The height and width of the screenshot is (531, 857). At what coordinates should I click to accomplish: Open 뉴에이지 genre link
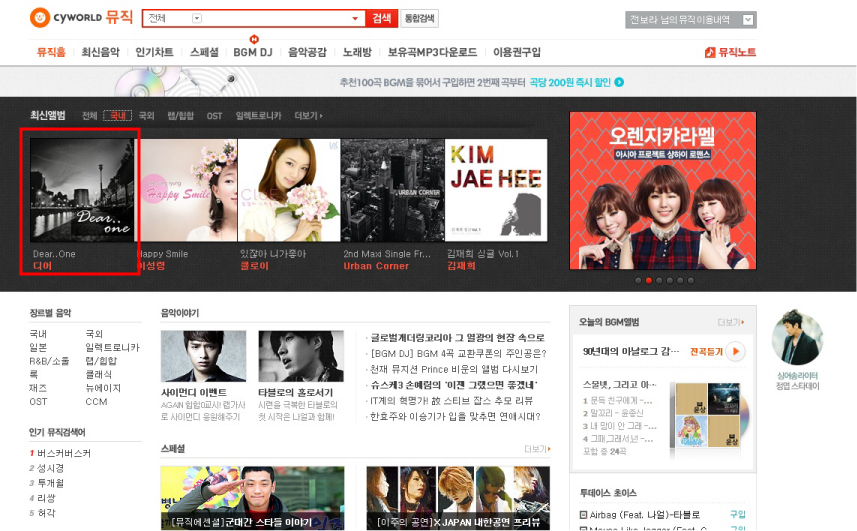click(103, 388)
